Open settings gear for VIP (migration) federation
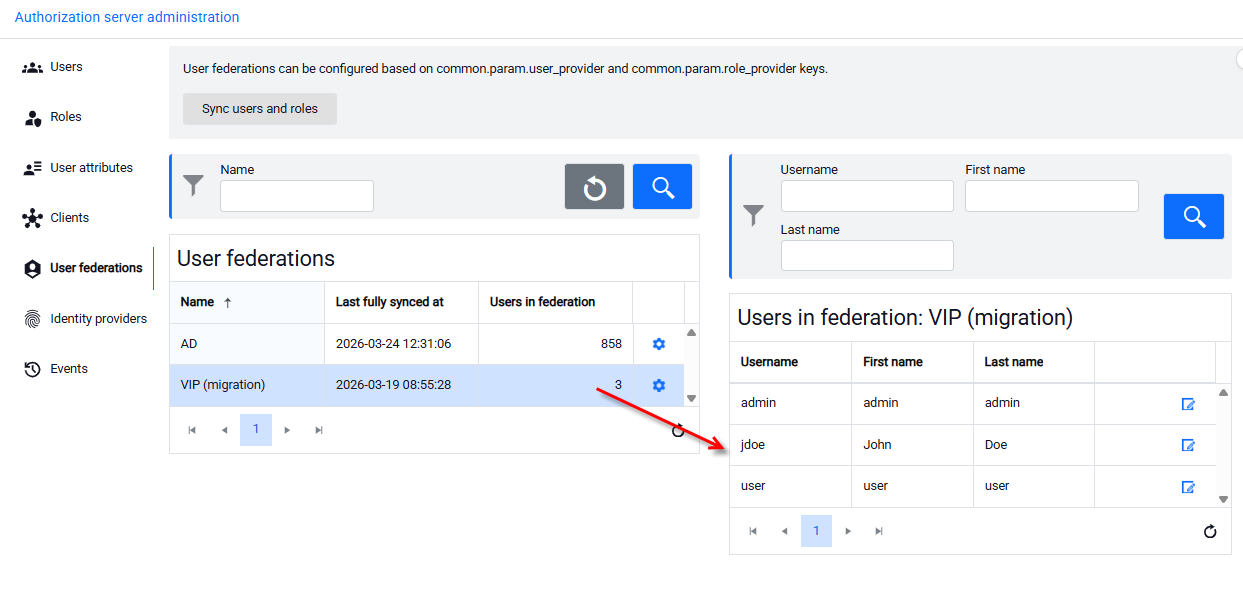 tap(658, 385)
